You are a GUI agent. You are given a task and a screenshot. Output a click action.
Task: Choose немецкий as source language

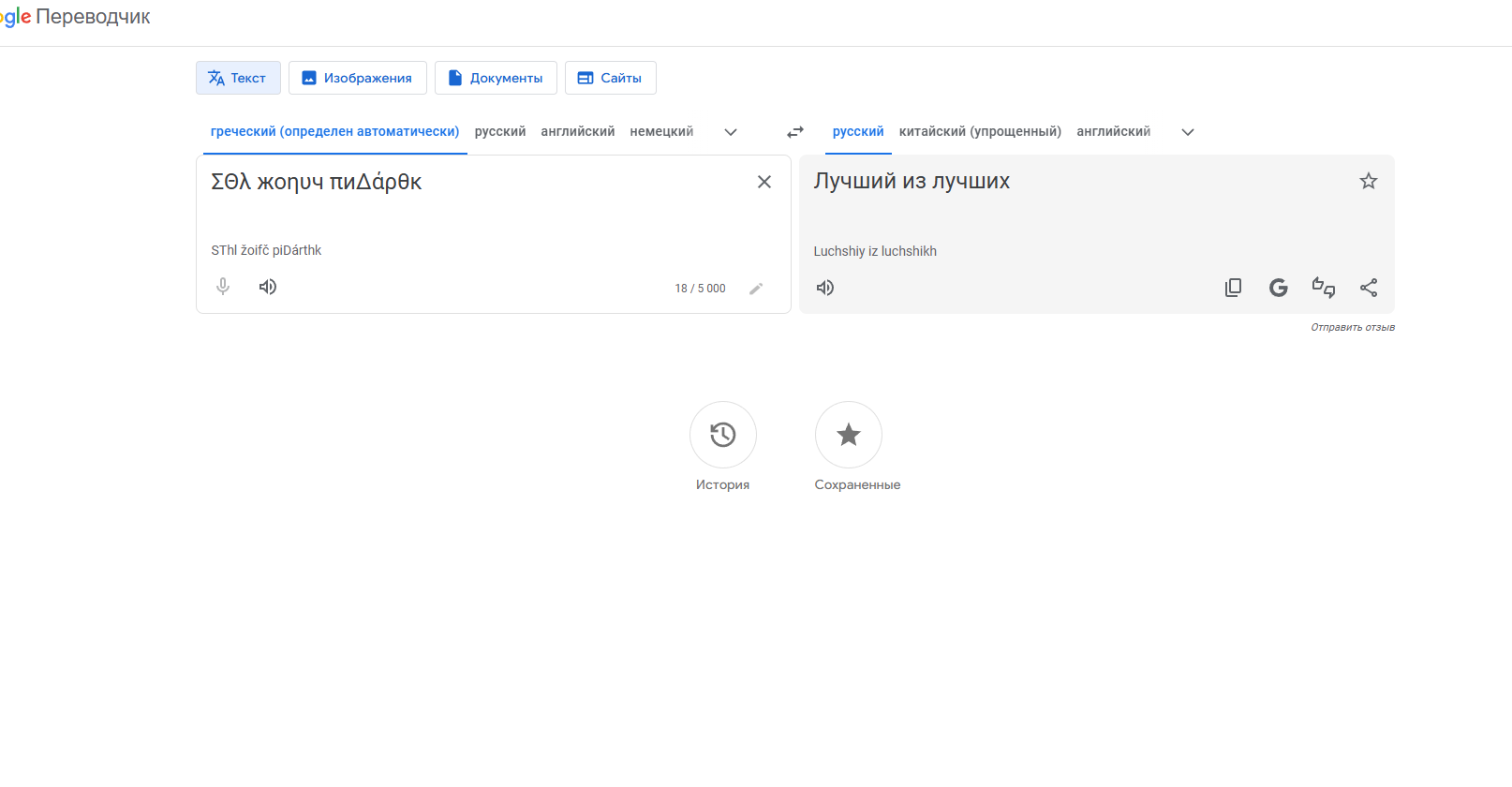coord(661,132)
